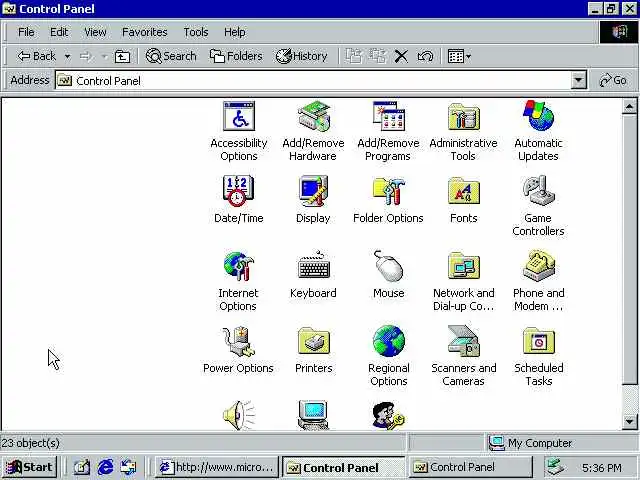640x480 pixels.
Task: Open Network and Dial-up Connections
Action: point(463,281)
